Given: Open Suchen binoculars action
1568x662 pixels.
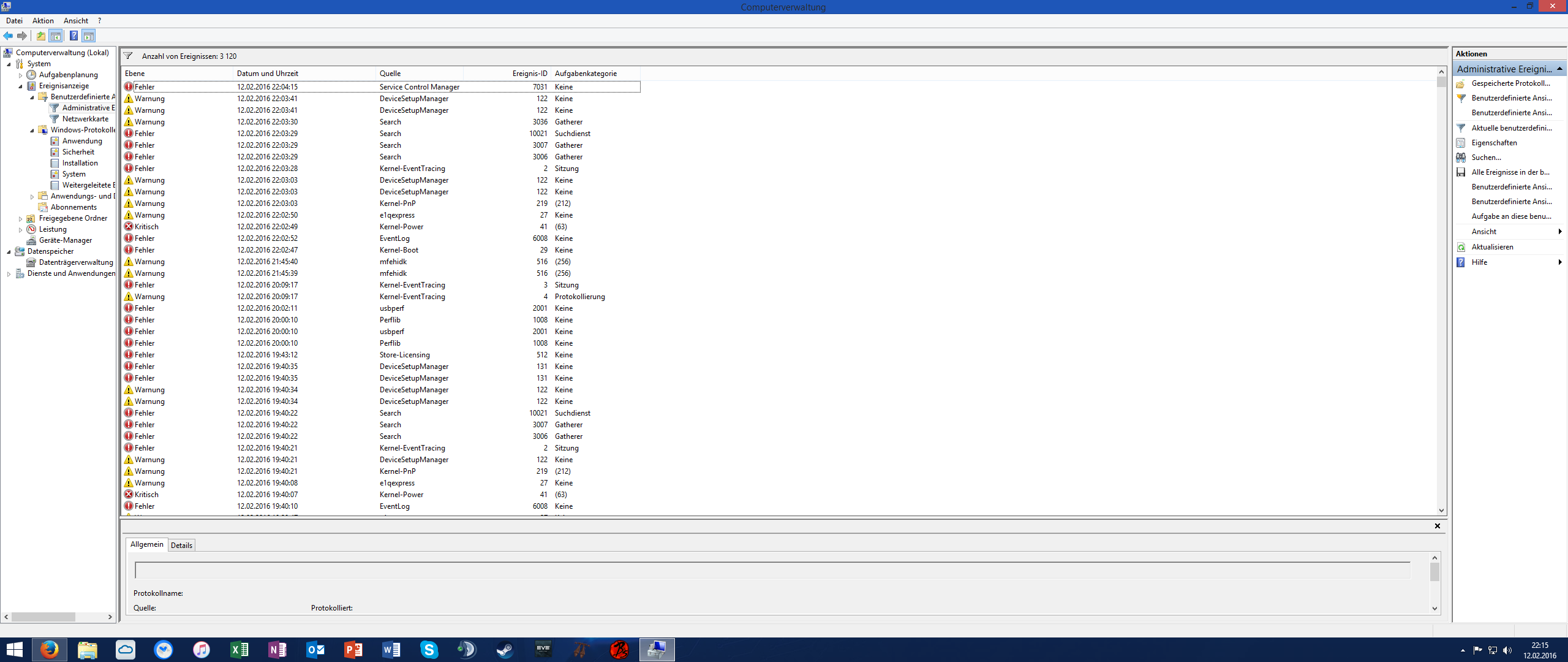Looking at the screenshot, I should (x=1486, y=158).
